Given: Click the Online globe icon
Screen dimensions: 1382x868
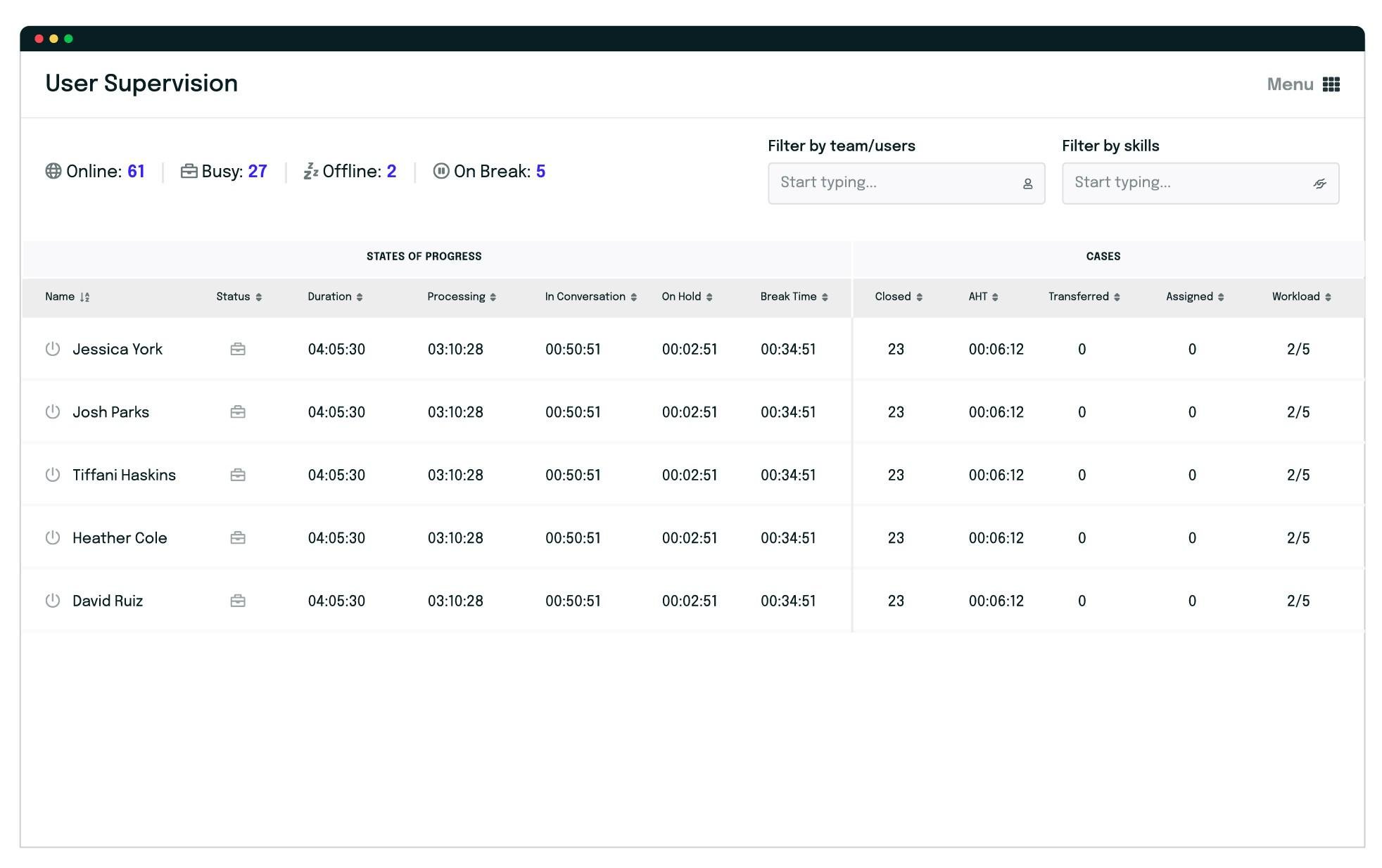Looking at the screenshot, I should 53,171.
